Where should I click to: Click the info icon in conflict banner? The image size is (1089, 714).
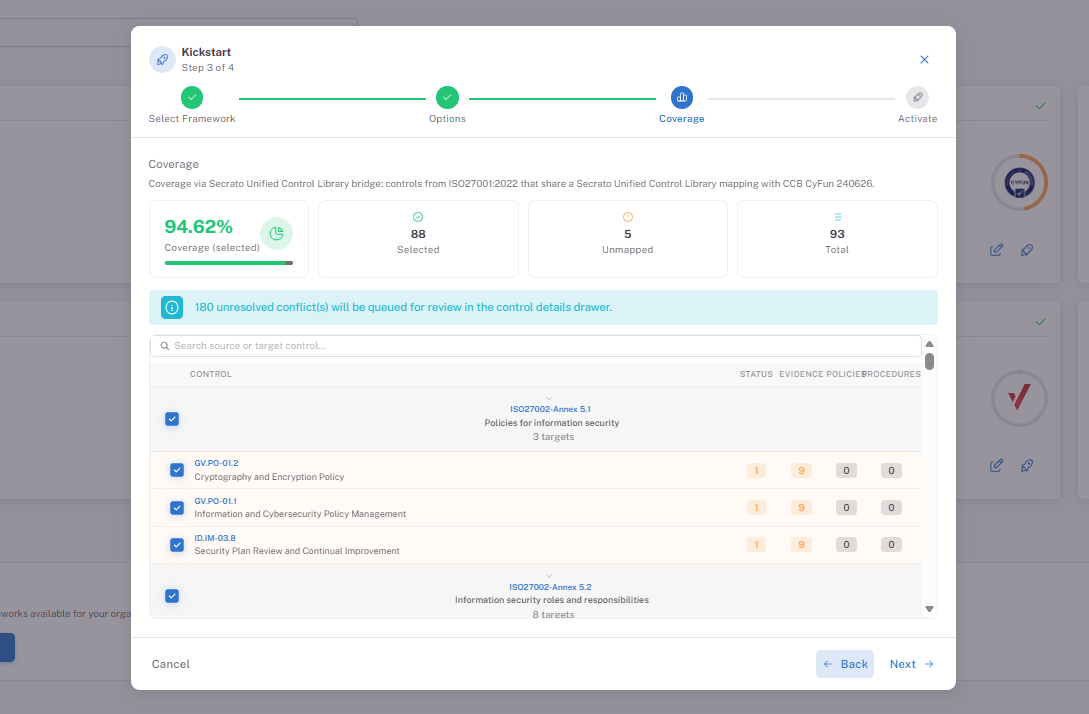(x=172, y=308)
